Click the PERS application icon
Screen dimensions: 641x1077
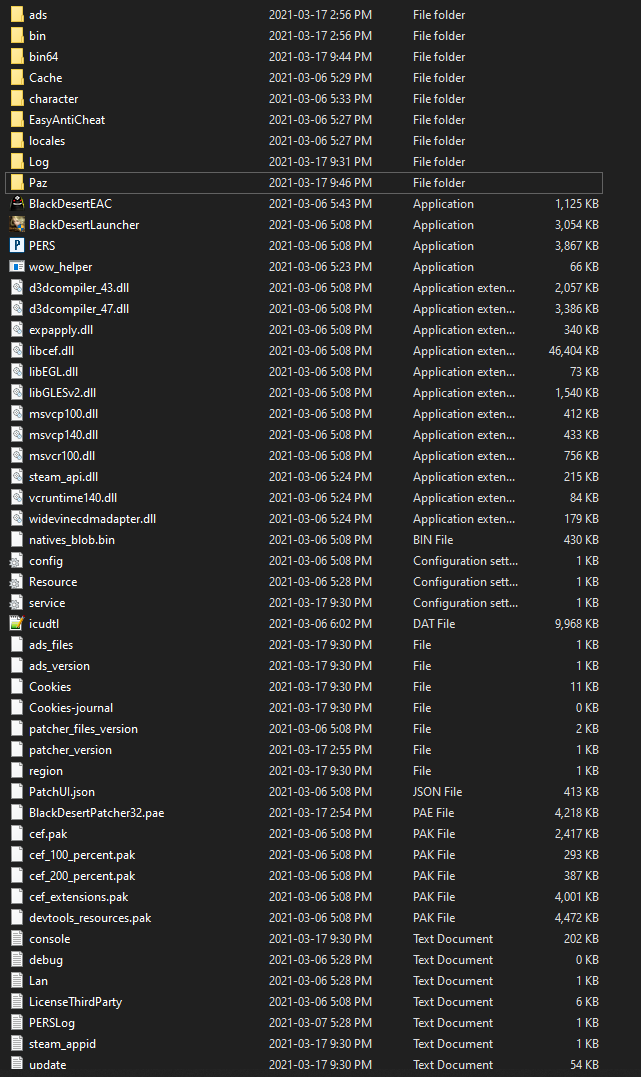(x=17, y=246)
